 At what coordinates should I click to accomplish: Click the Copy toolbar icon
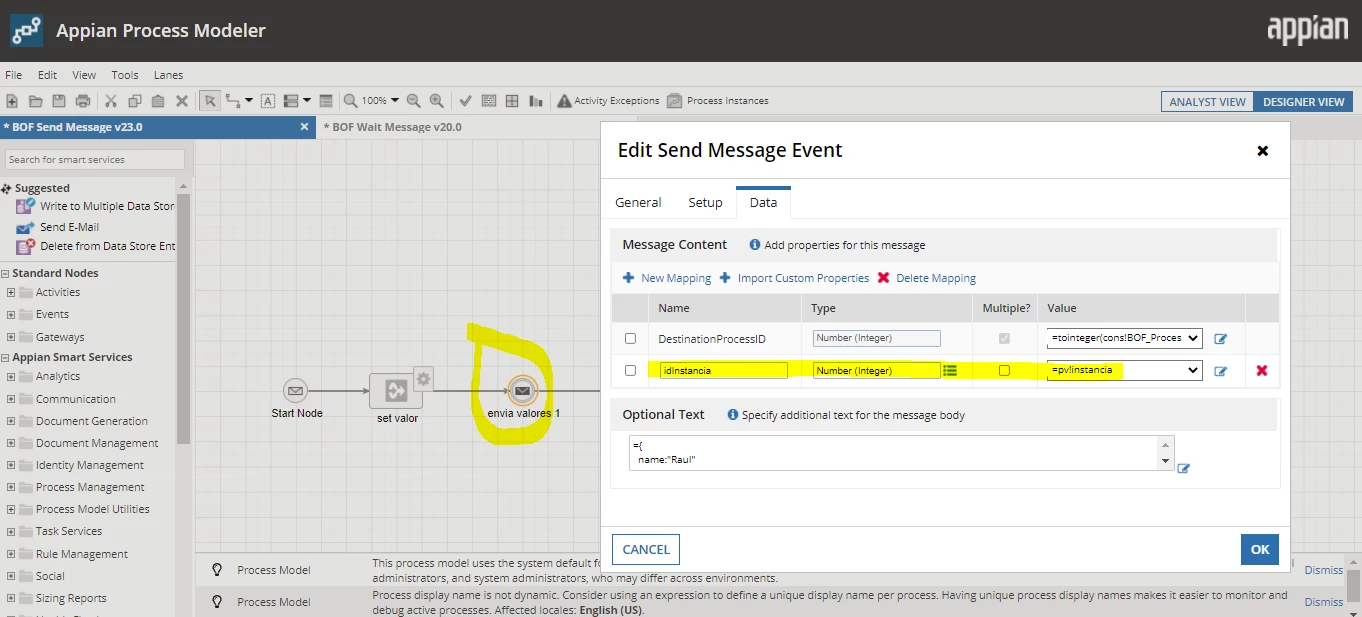[134, 101]
